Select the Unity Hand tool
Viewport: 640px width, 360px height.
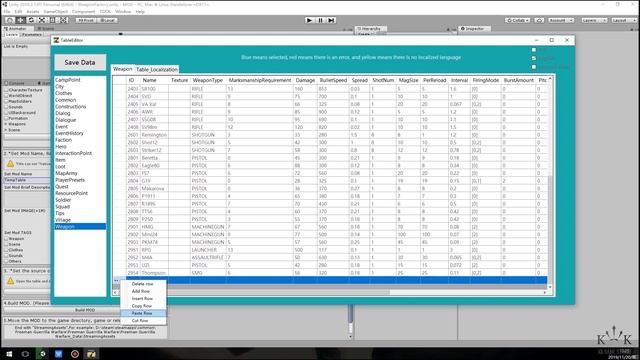click(10, 20)
